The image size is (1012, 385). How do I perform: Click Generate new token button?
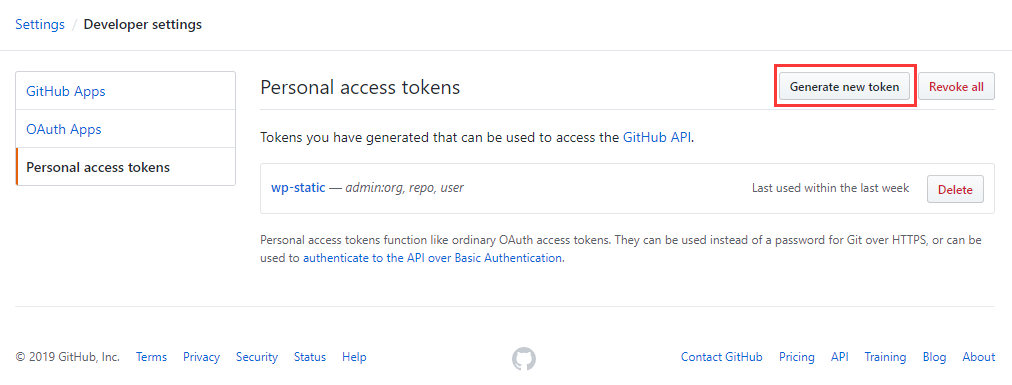click(844, 87)
